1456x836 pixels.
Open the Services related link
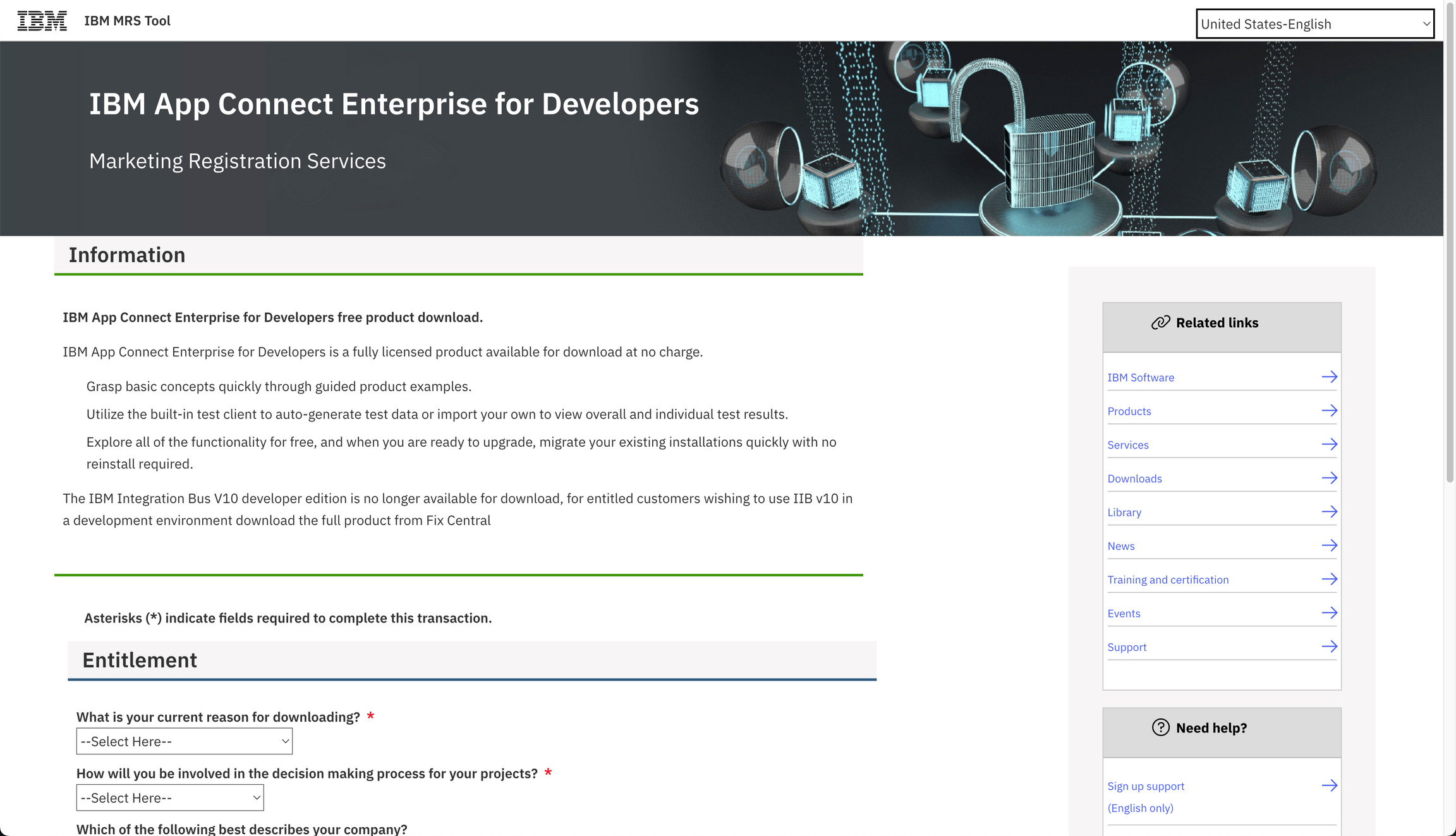[1128, 444]
